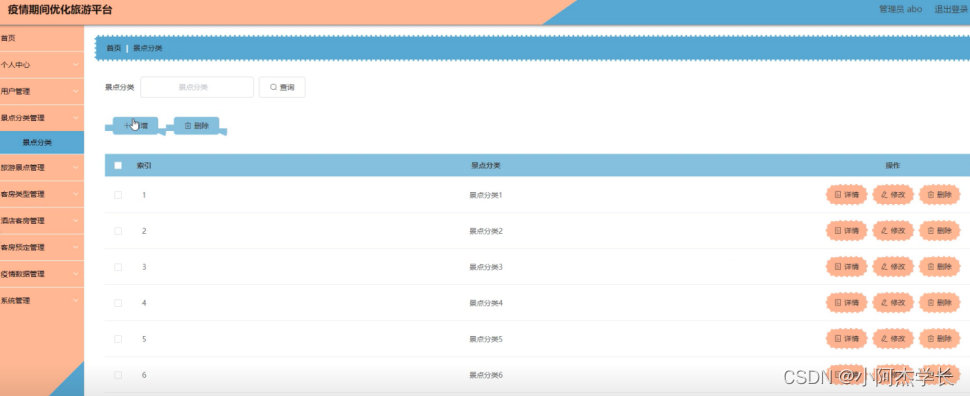
Task: Edit 景点分类5 with 修改
Action: click(x=893, y=338)
